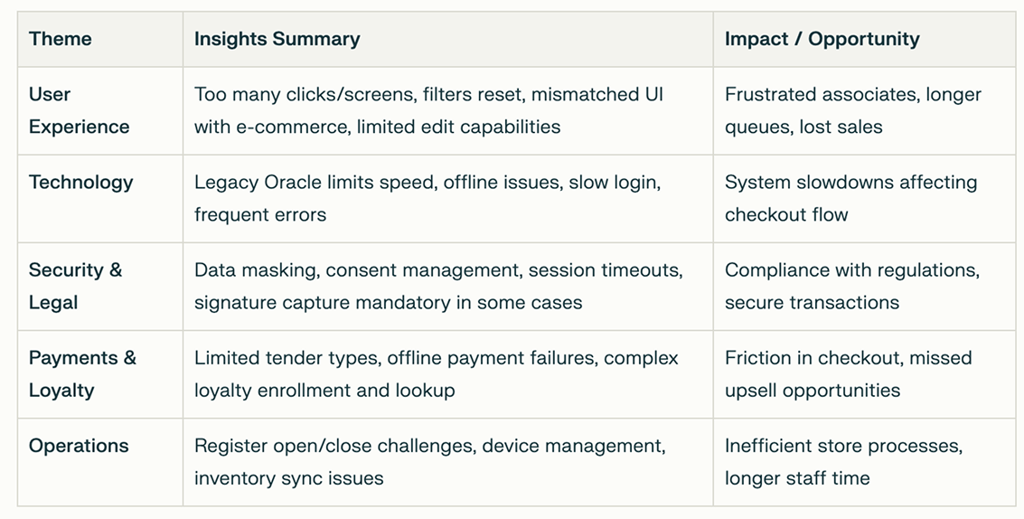Select the "Legacy Oracle limits speed" insights cell
The width and height of the screenshot is (1024, 519).
(427, 198)
